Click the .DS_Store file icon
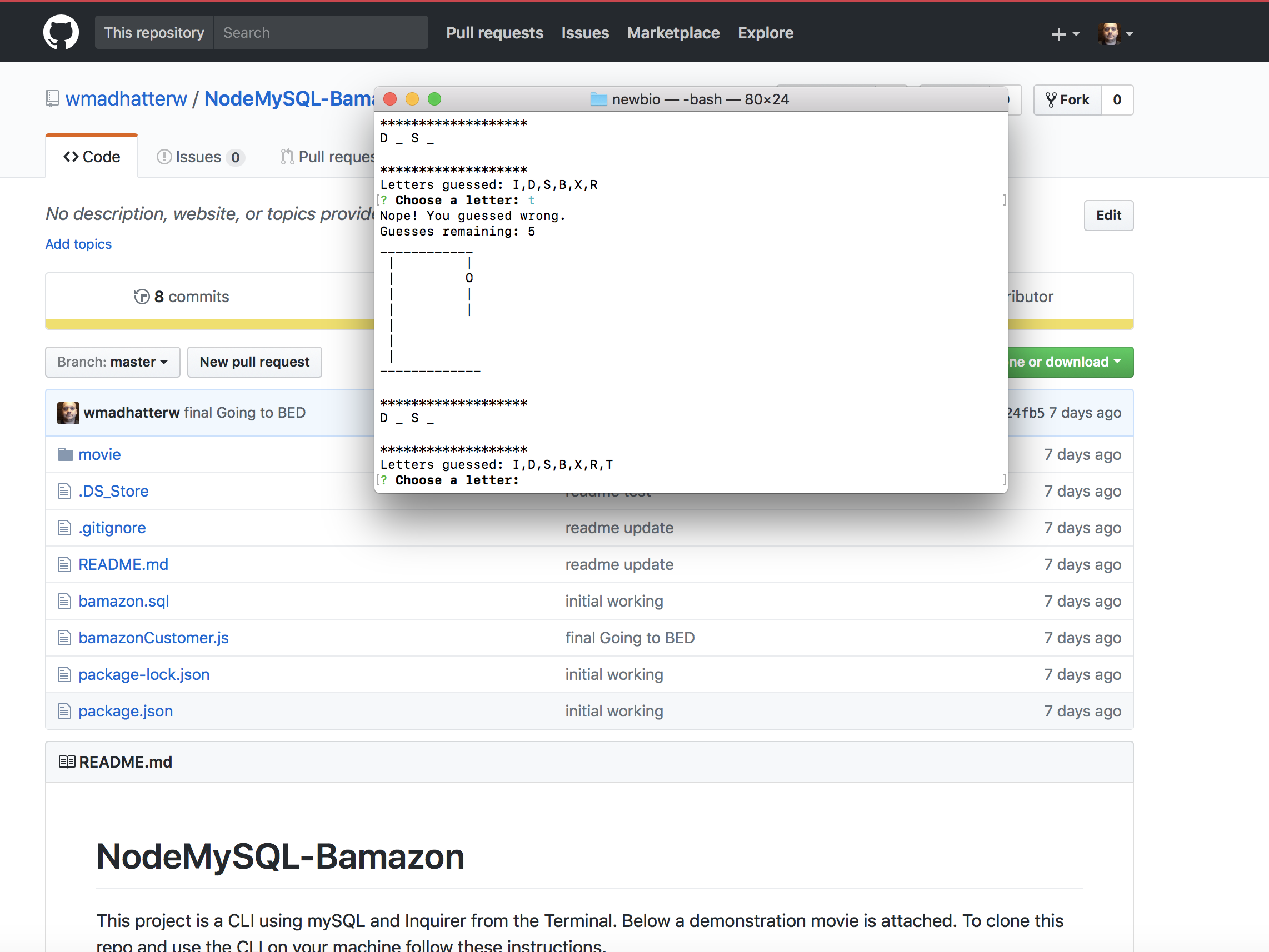Viewport: 1269px width, 952px height. [x=64, y=492]
